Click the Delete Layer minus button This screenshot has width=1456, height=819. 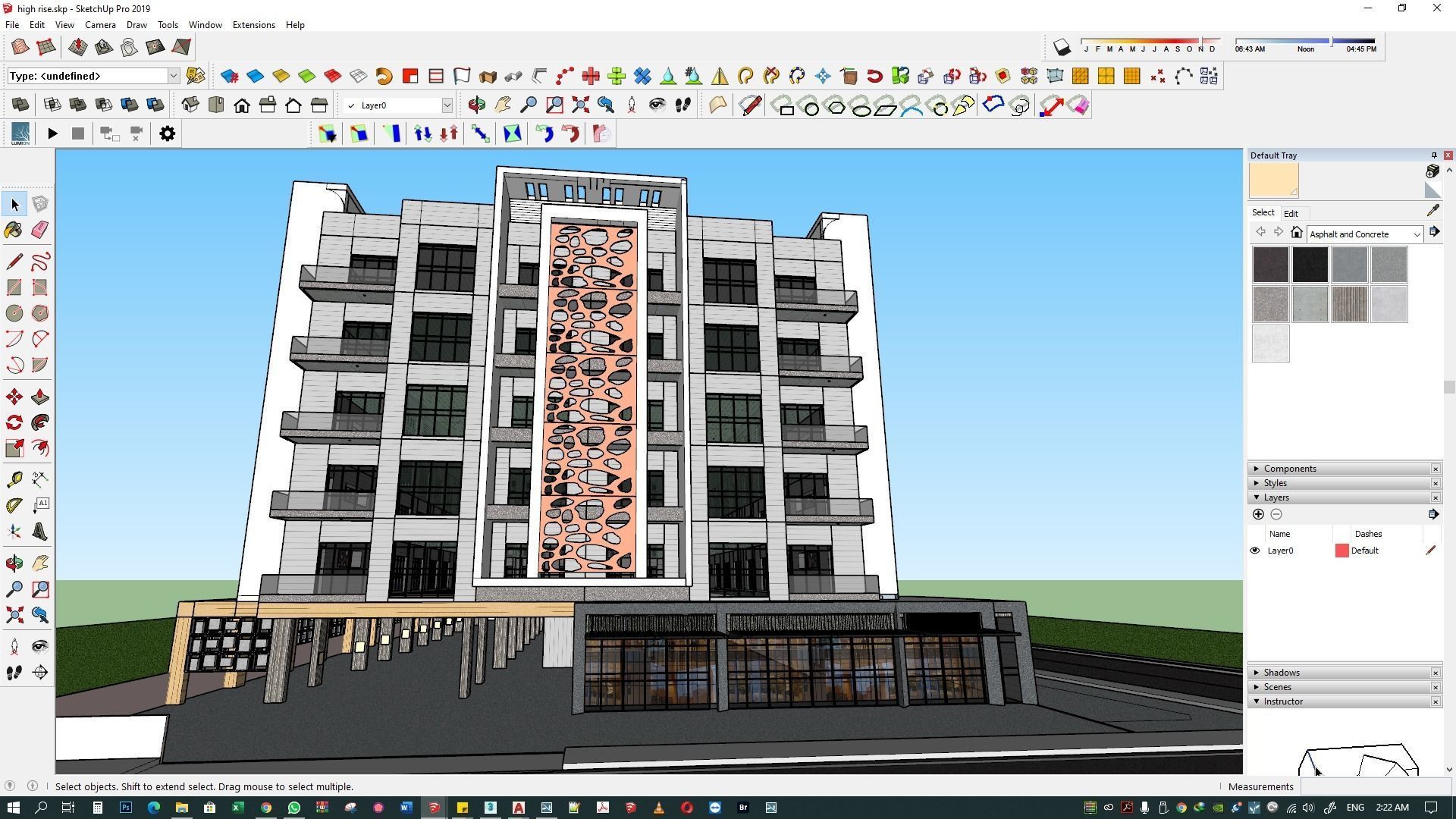pos(1276,515)
